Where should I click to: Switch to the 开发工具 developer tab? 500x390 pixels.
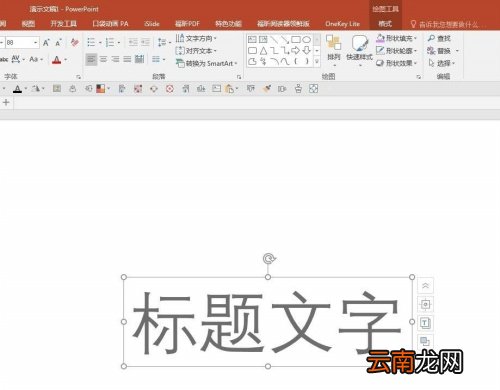[x=63, y=24]
